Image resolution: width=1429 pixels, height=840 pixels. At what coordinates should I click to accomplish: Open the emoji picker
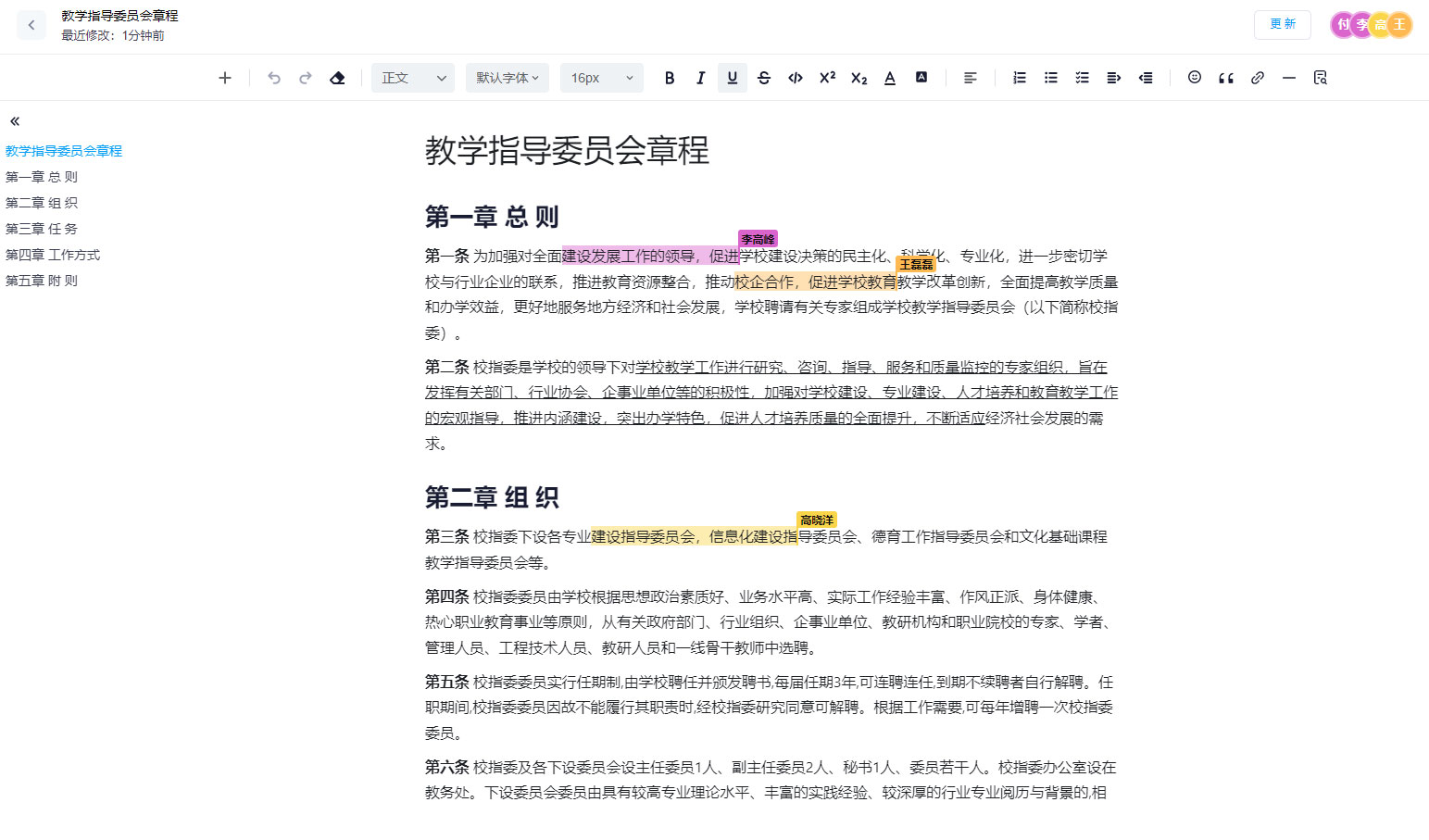pos(1195,78)
